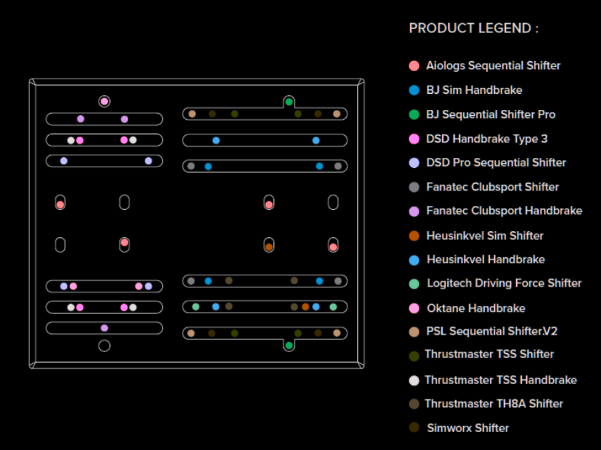Click the orange mounting hole on the plate
The image size is (601, 450).
269,246
